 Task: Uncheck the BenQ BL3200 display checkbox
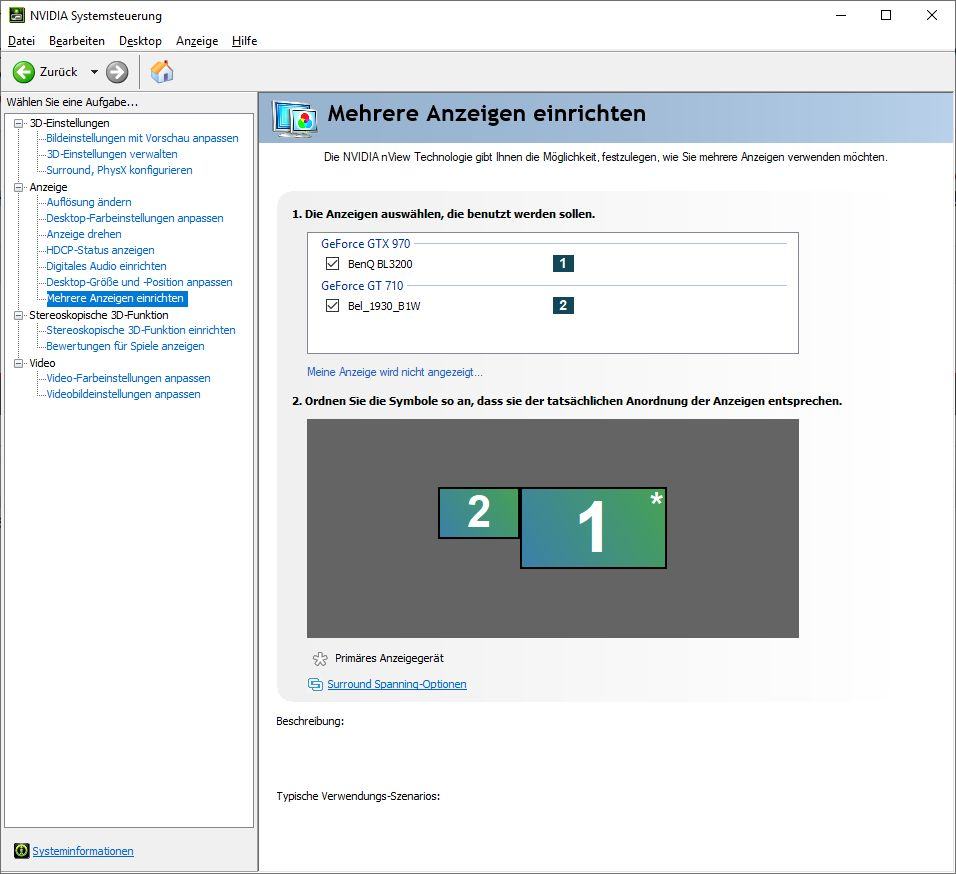pos(332,263)
